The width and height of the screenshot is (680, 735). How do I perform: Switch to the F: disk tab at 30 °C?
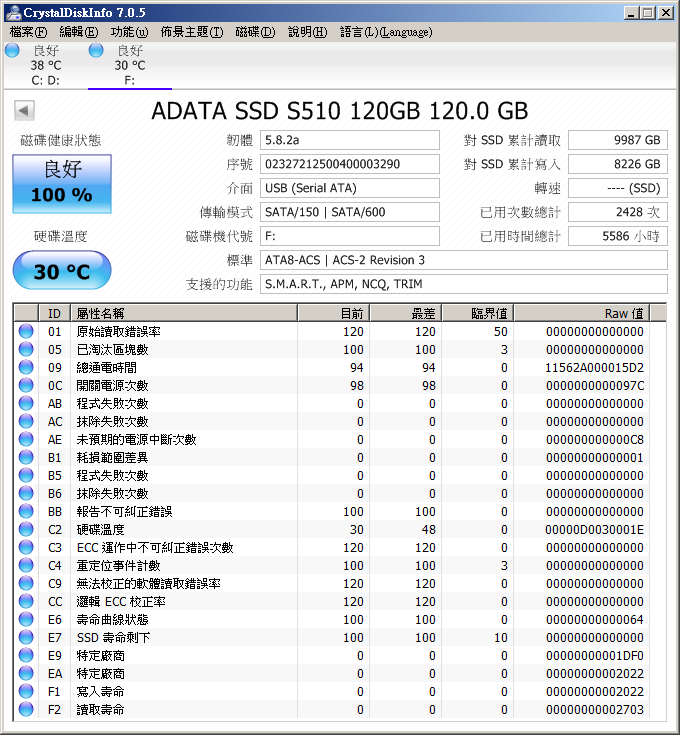[x=130, y=65]
